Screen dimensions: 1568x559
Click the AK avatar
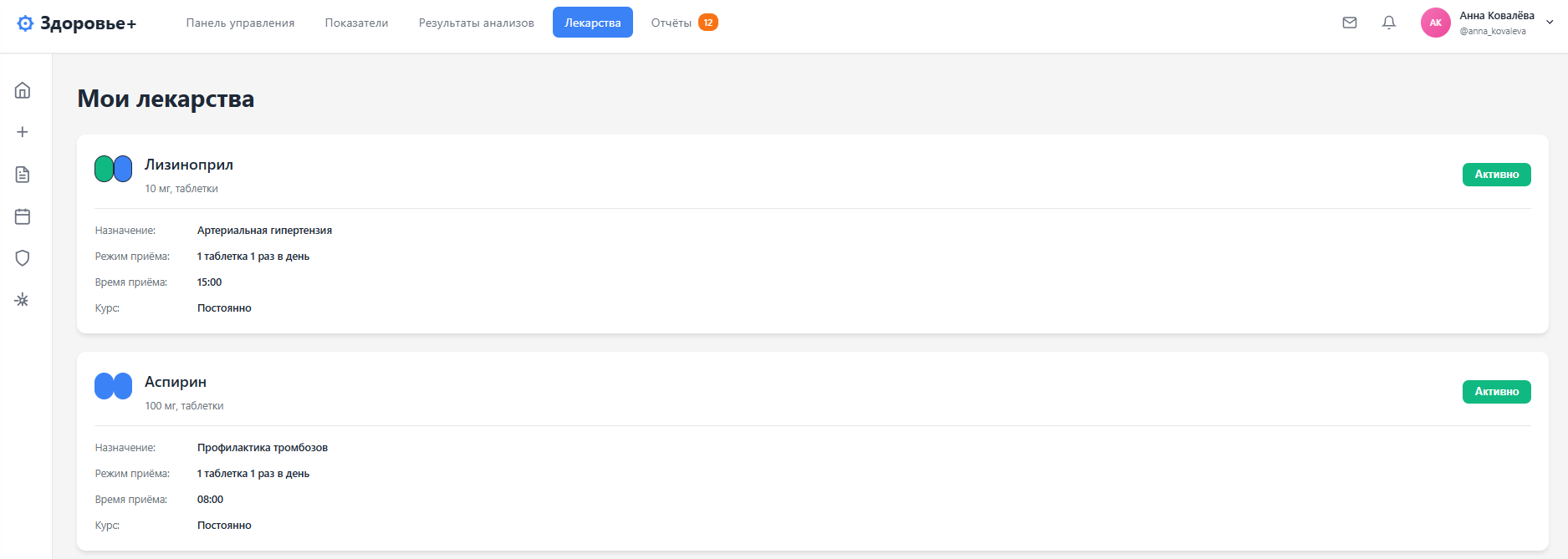(x=1435, y=23)
